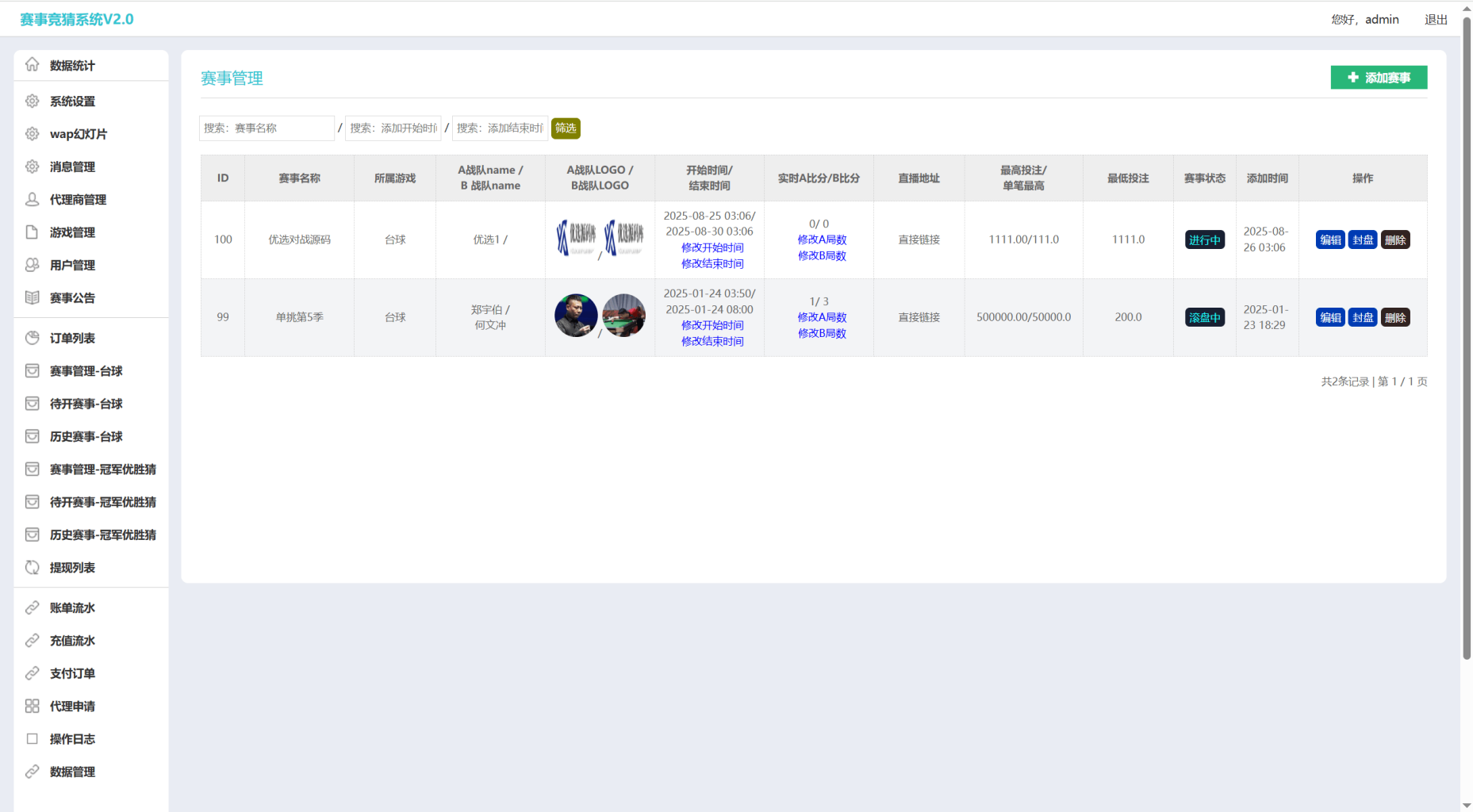Click 修改A局数 for match ID 99
This screenshot has height=812, width=1473.
pos(822,317)
